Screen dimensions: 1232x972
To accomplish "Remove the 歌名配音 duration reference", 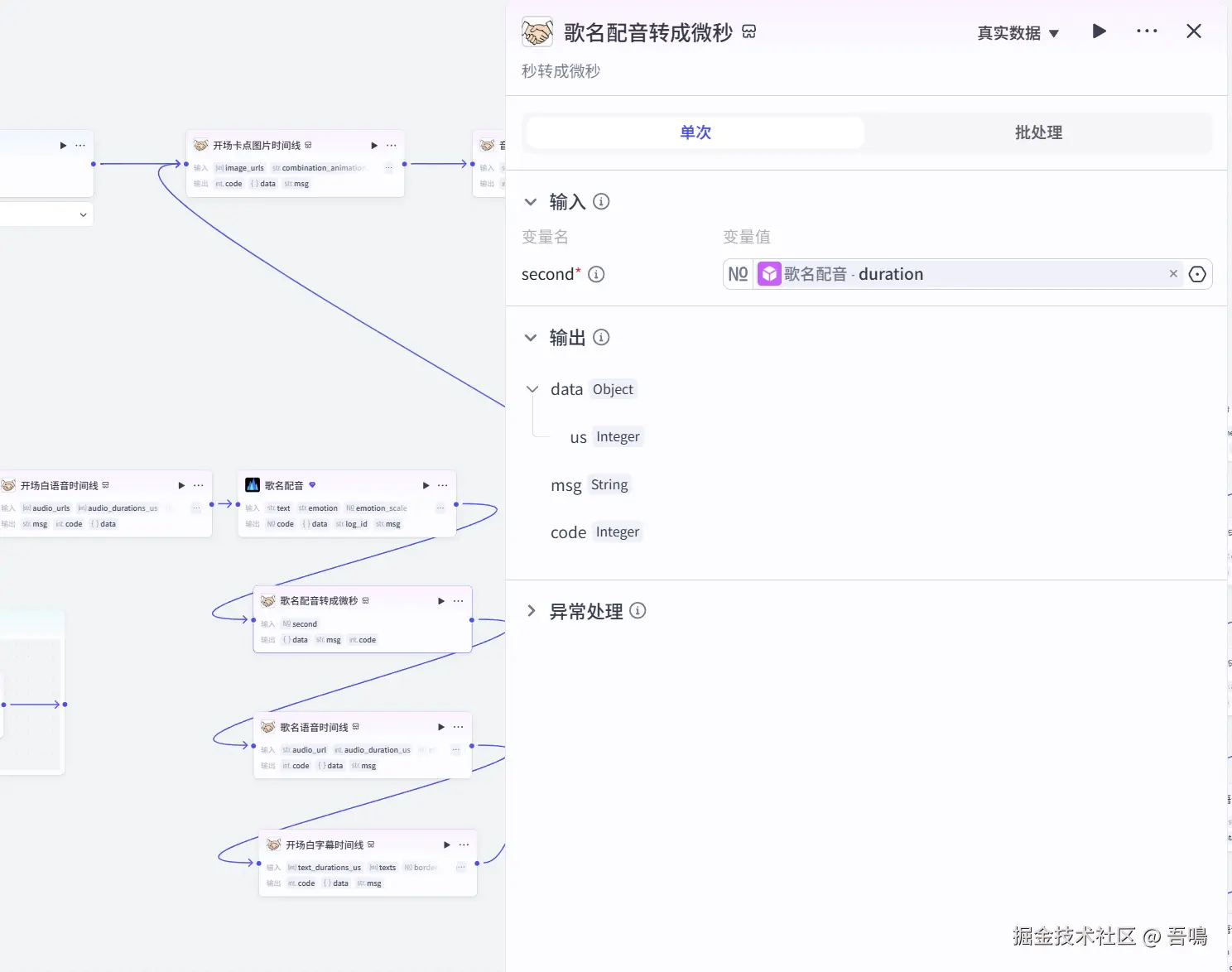I will 1173,274.
